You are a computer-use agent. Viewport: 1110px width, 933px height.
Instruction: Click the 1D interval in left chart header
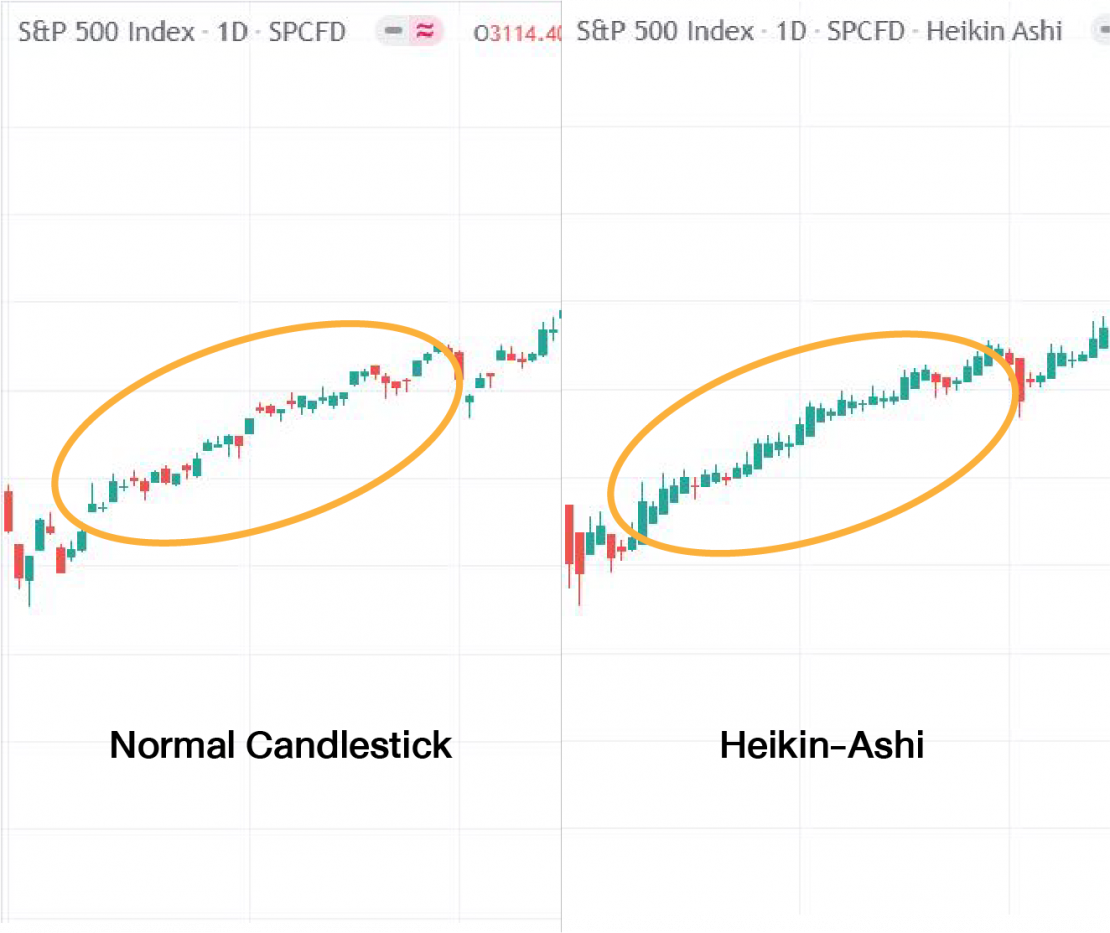(232, 32)
